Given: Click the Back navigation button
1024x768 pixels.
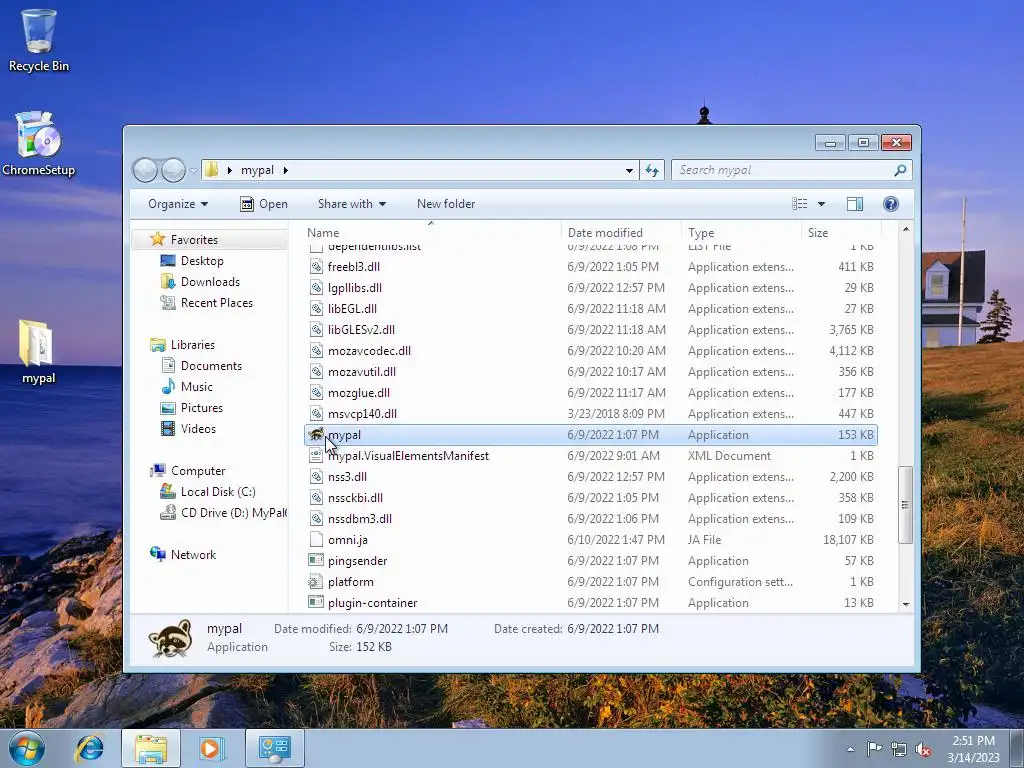Looking at the screenshot, I should (x=145, y=170).
